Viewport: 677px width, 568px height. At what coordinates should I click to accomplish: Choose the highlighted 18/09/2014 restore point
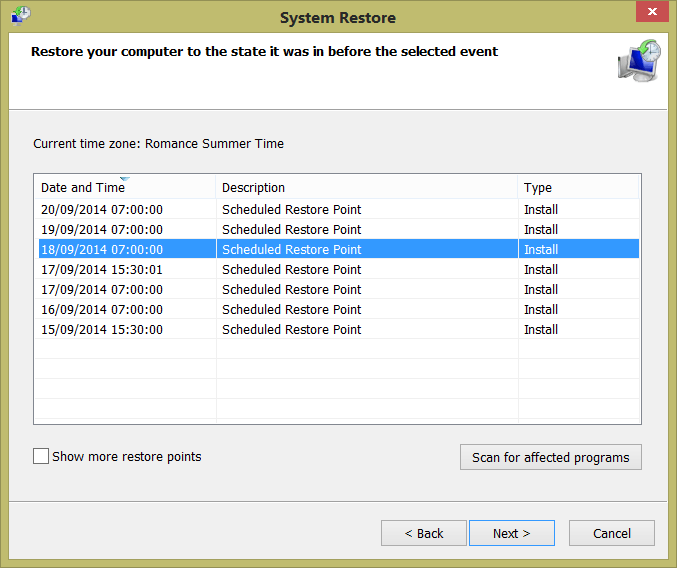[x=102, y=250]
